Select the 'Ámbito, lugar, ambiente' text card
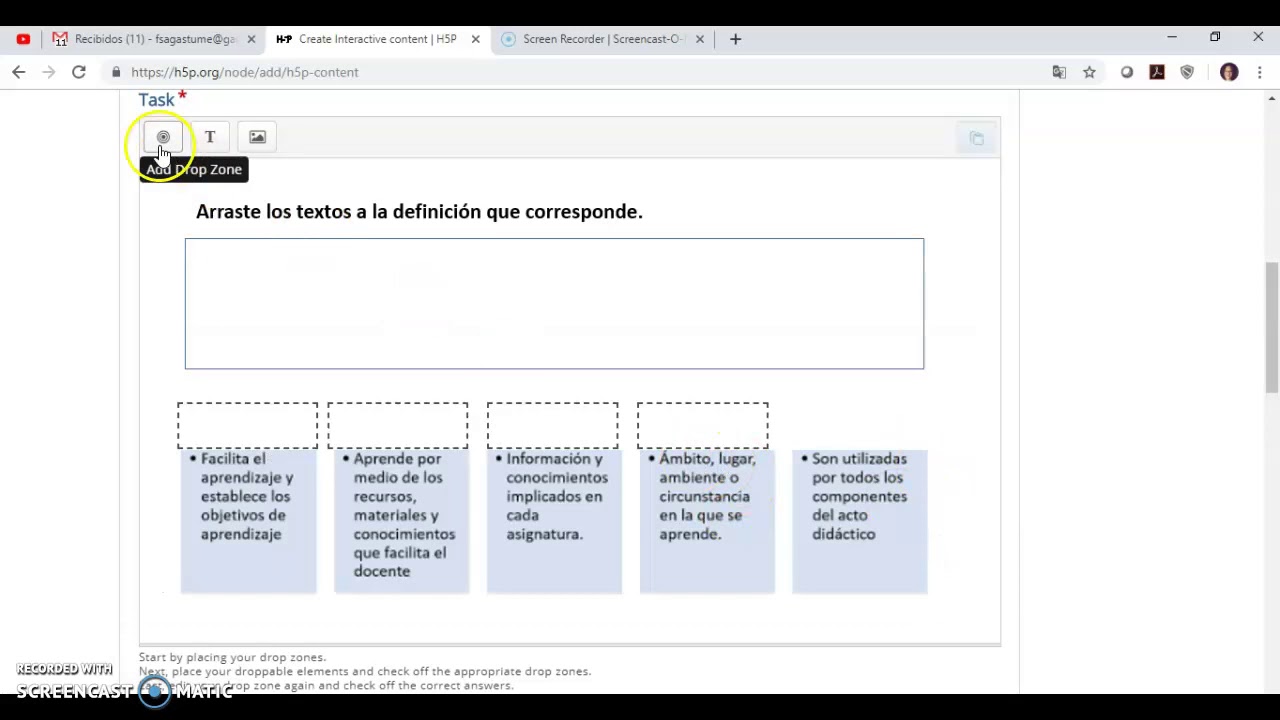This screenshot has height=720, width=1280. point(707,522)
